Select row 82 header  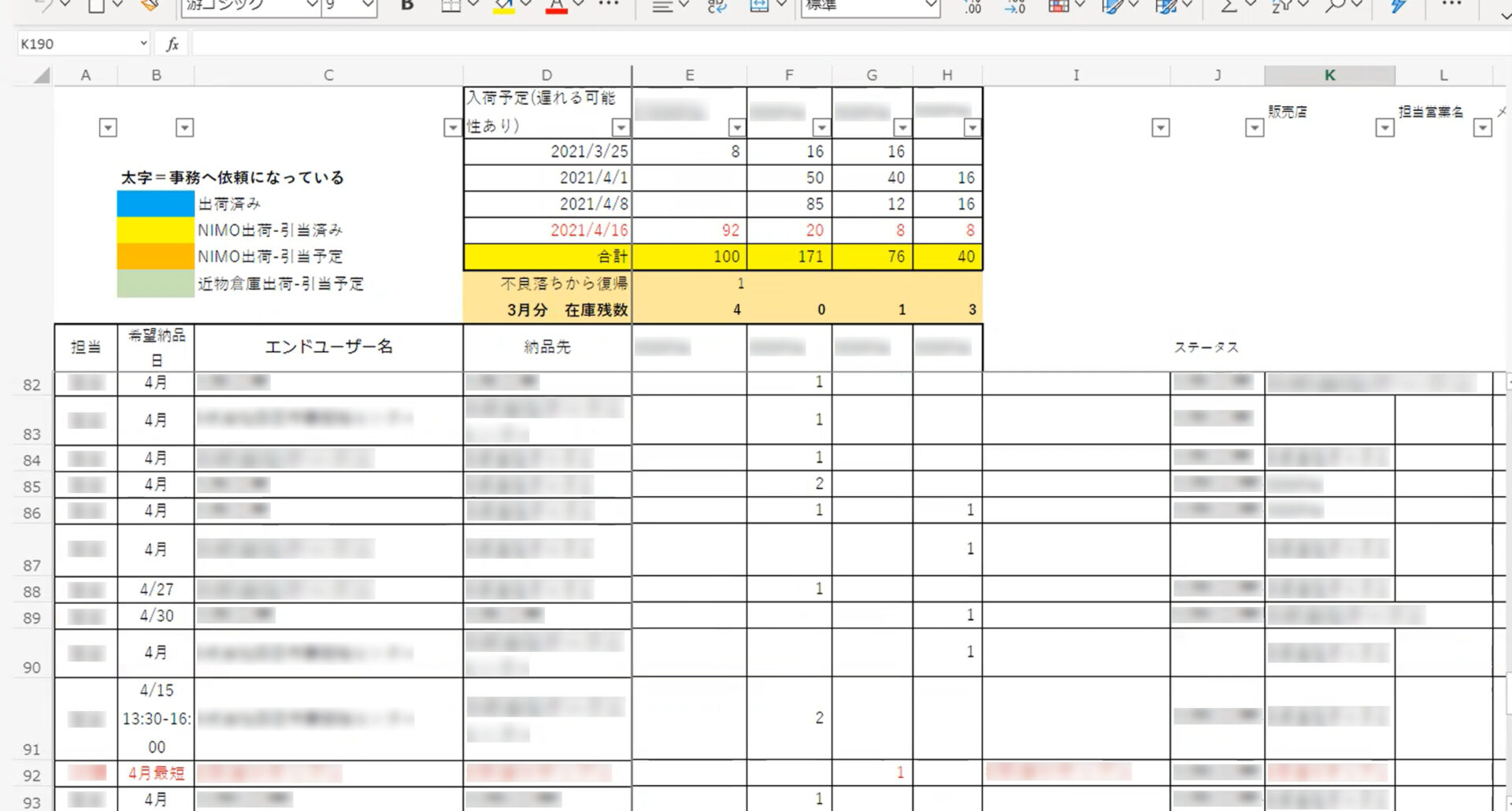point(31,384)
